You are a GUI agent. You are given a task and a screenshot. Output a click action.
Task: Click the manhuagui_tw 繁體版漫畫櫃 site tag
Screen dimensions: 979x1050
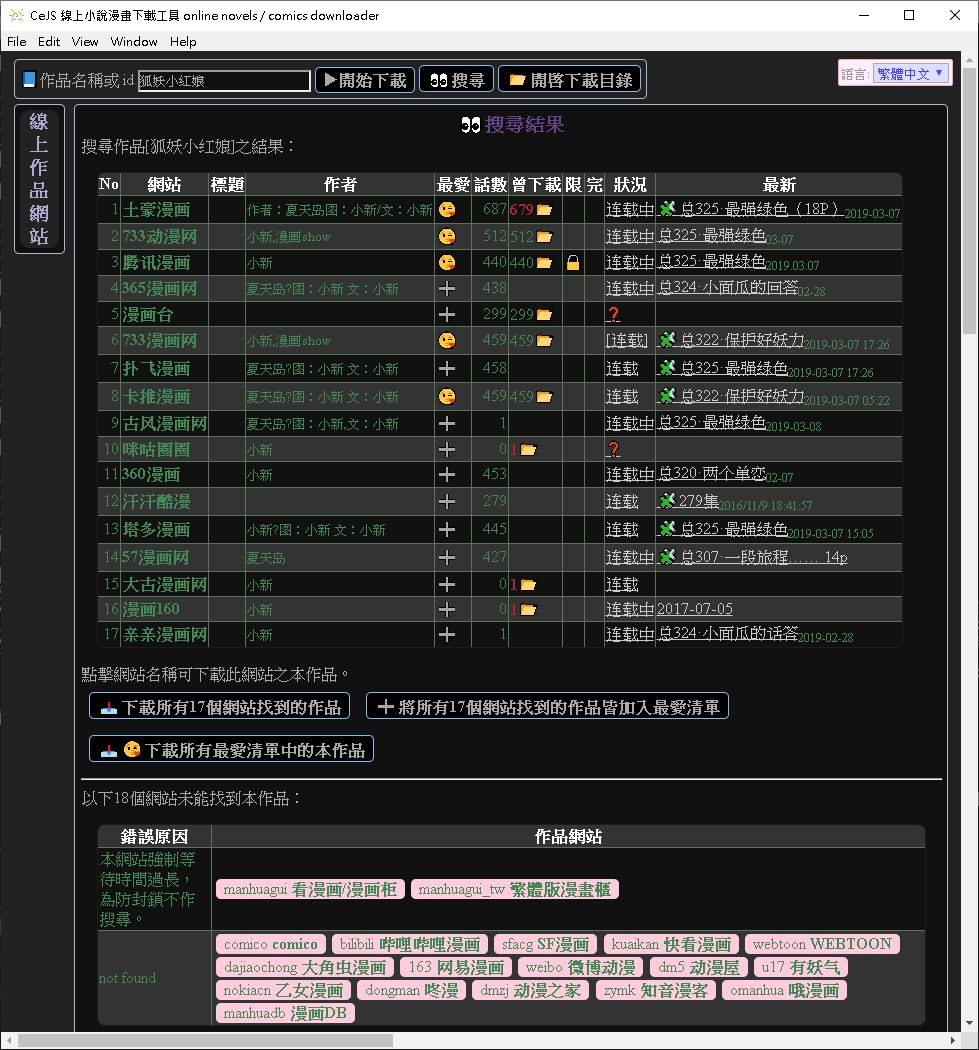pos(514,889)
